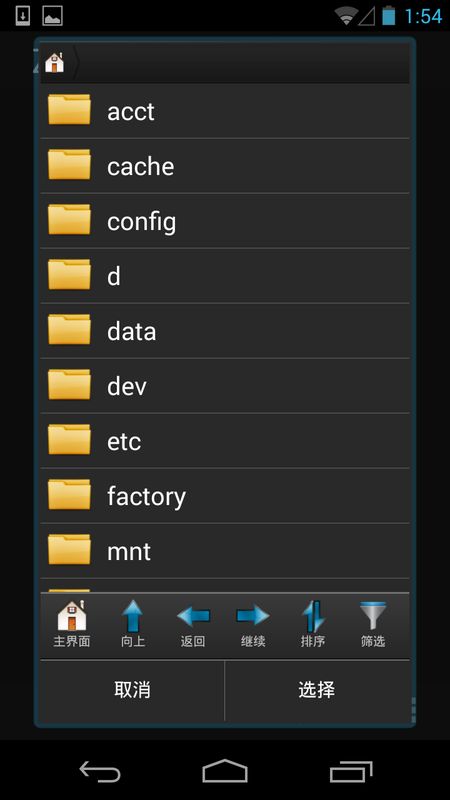Open the mnt folder
450x800 pixels.
[225, 552]
